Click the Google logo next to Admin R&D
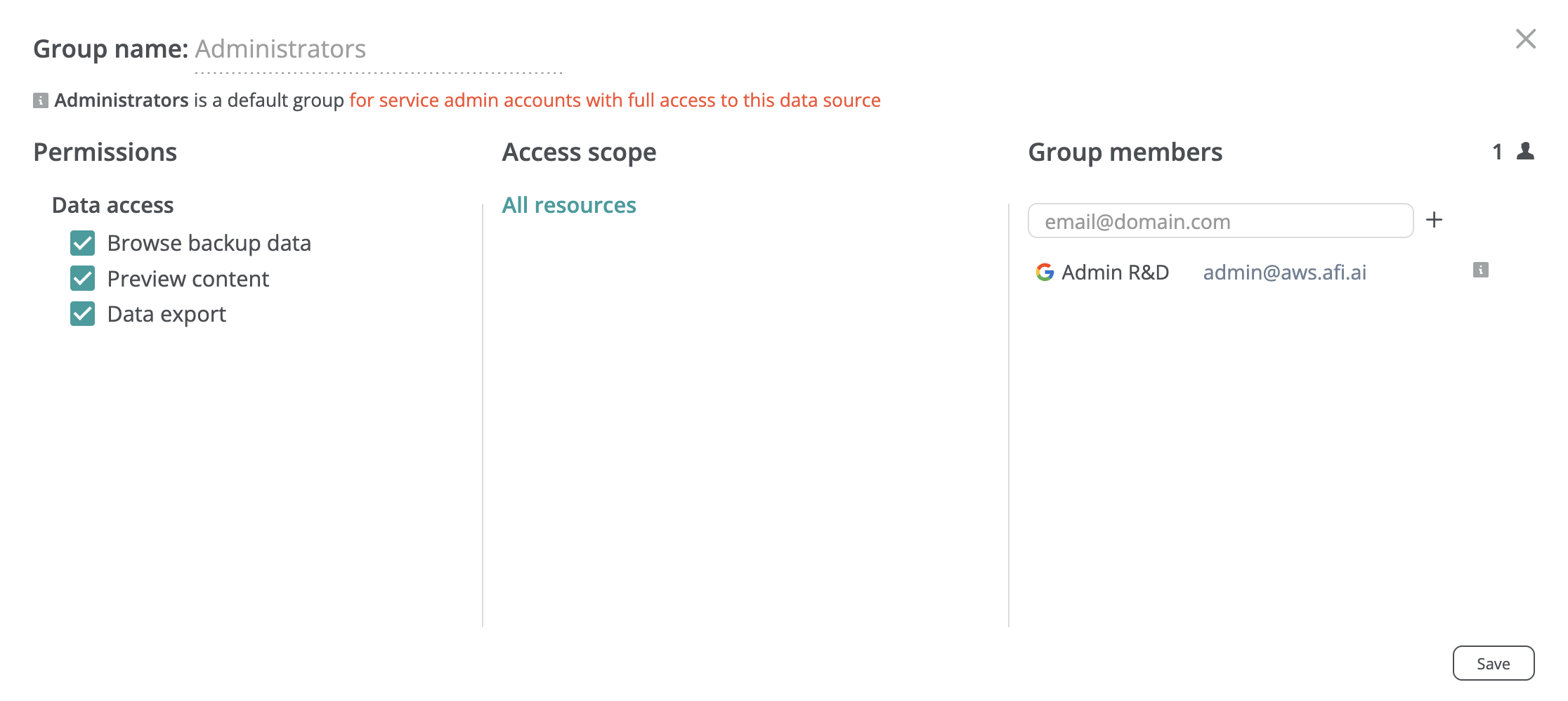 coord(1045,273)
